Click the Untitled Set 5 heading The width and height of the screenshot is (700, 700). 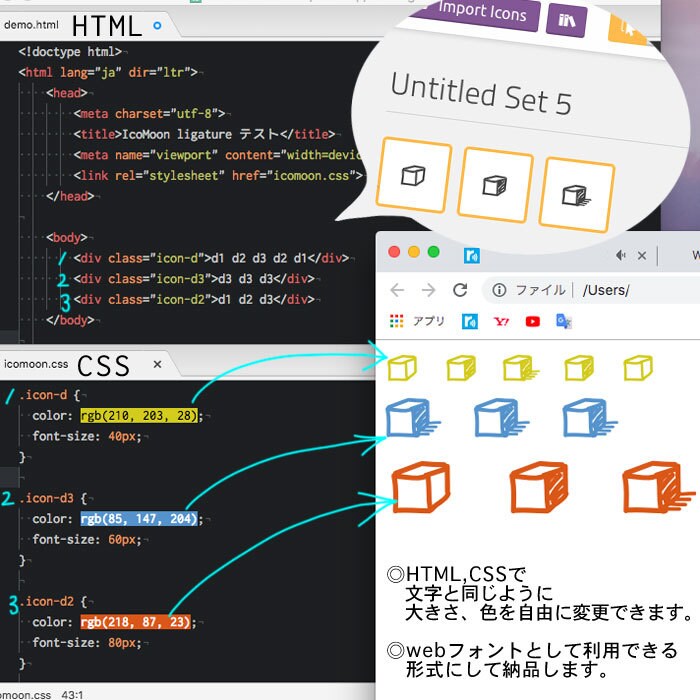pyautogui.click(x=481, y=95)
